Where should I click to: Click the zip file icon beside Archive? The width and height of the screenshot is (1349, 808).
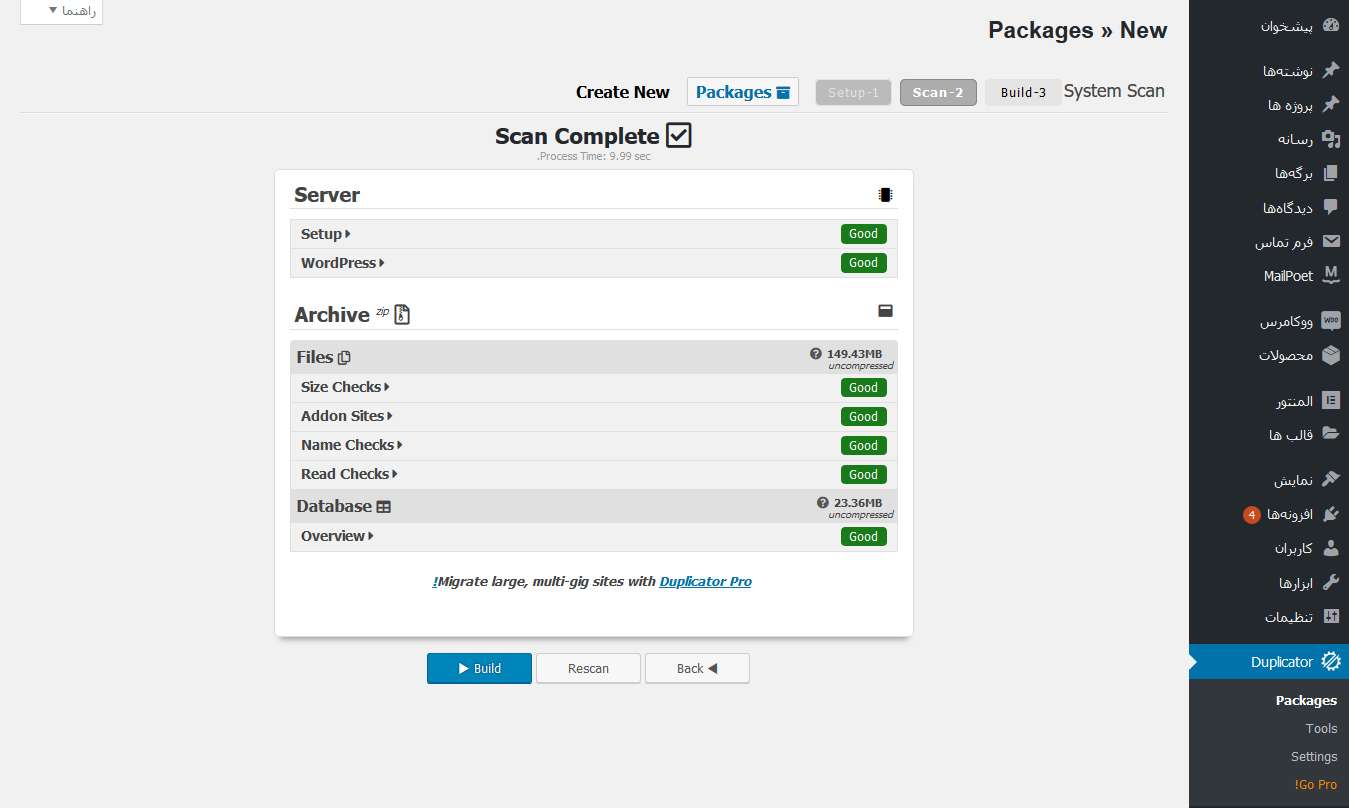pyautogui.click(x=402, y=314)
